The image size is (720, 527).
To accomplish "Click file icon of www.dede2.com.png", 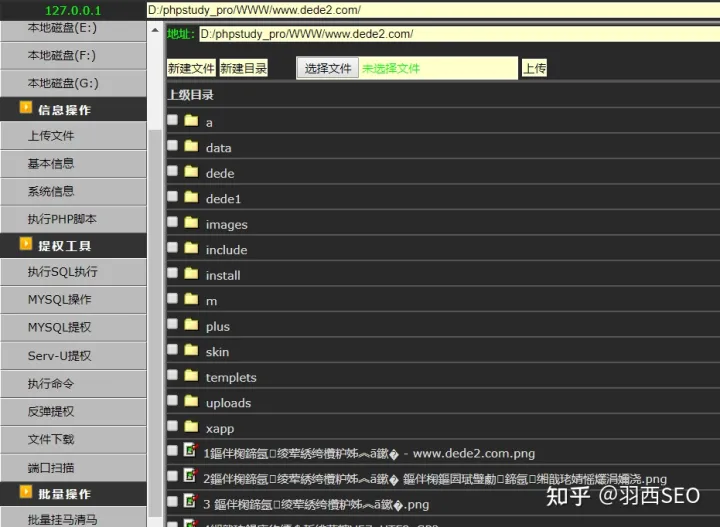I will coord(191,450).
